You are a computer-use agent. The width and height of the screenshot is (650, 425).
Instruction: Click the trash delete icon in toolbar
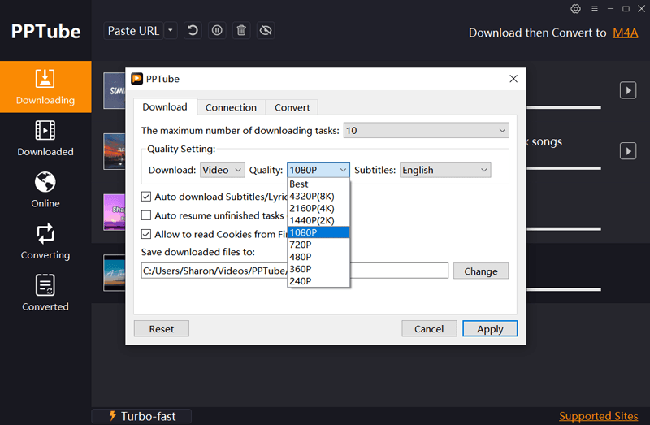(x=240, y=31)
